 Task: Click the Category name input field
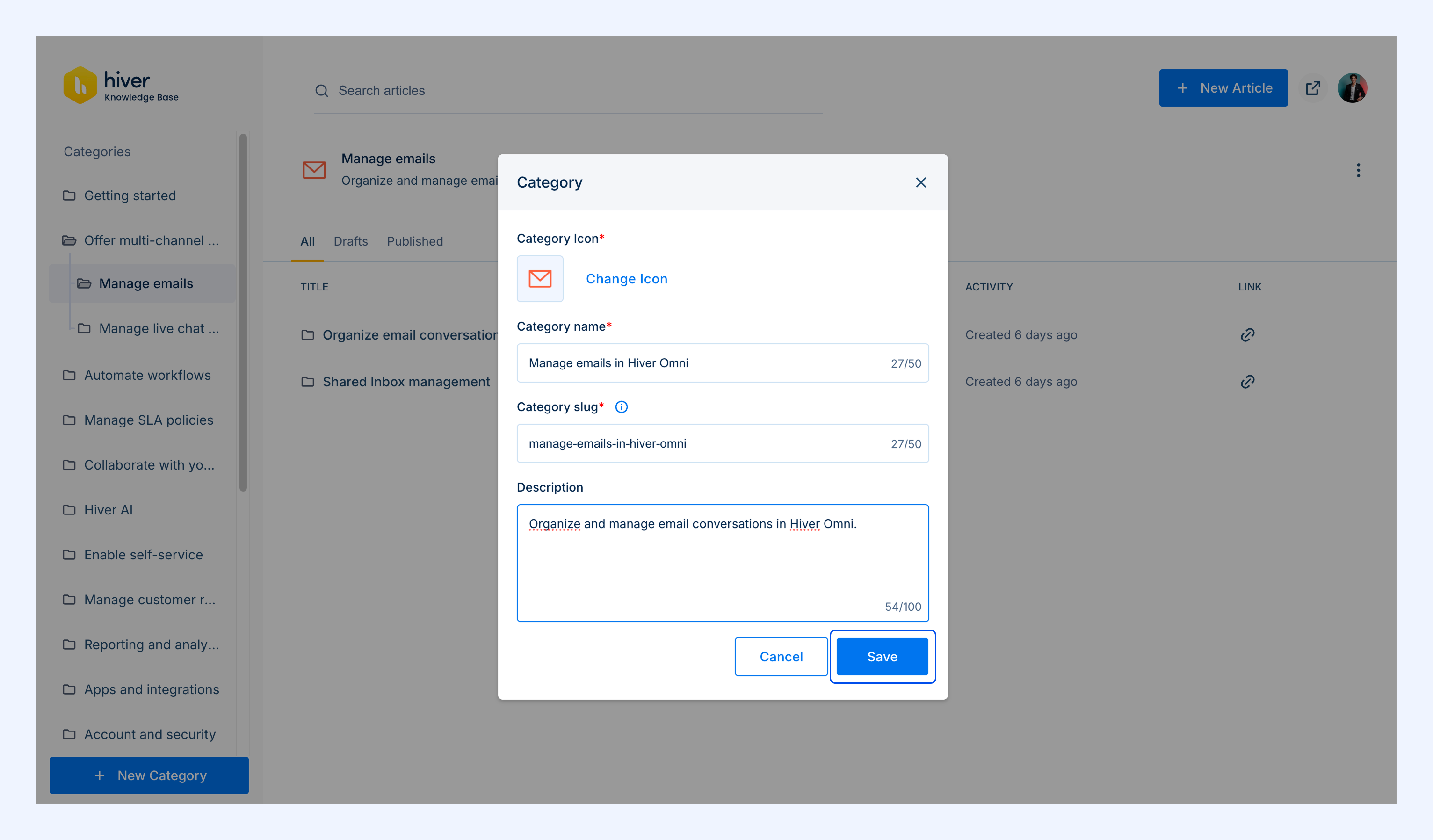[x=722, y=363]
